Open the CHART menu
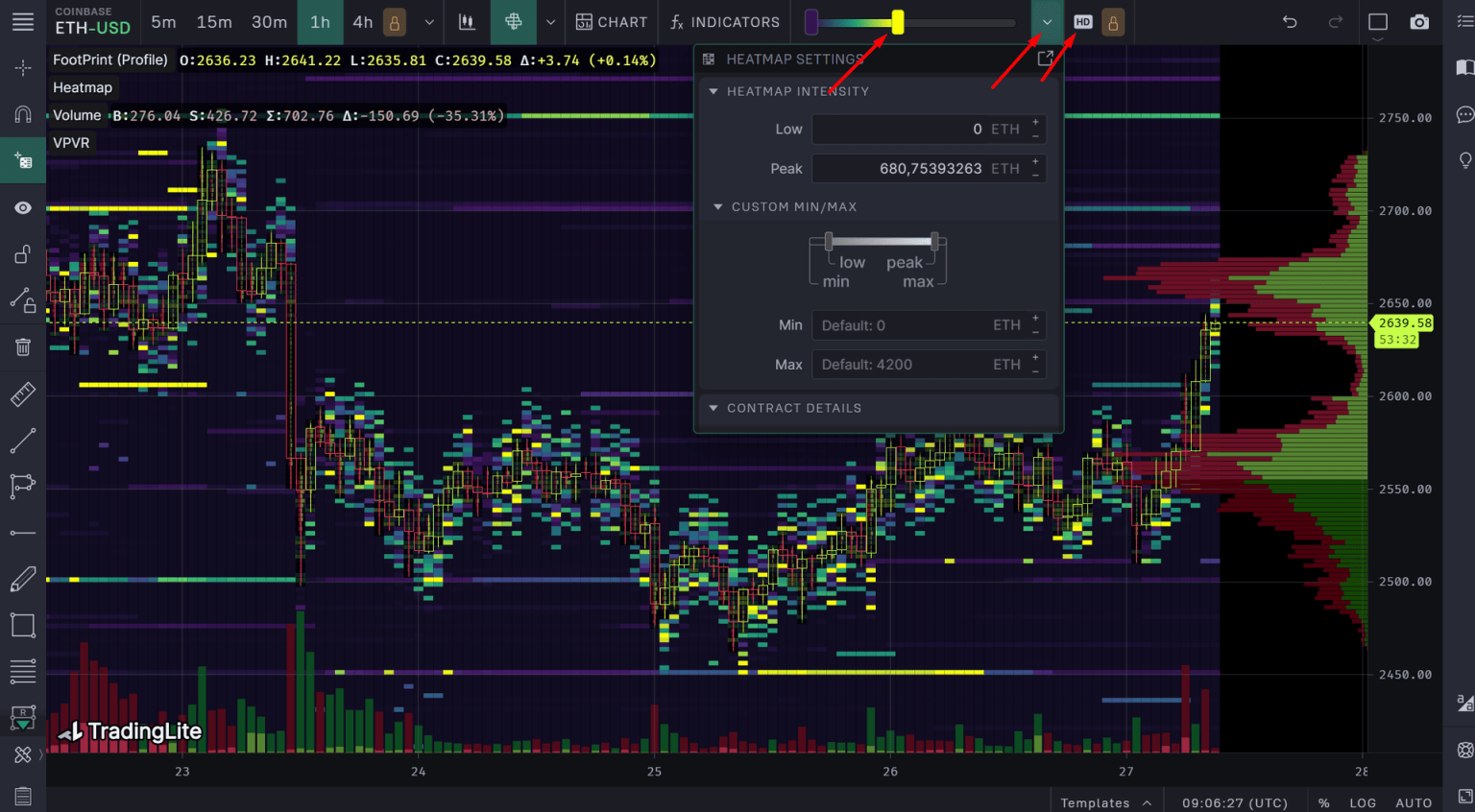The image size is (1475, 812). click(x=612, y=21)
